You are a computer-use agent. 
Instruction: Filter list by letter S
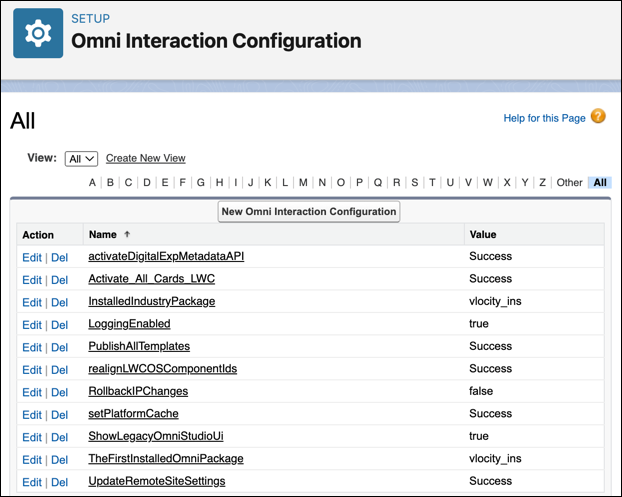[414, 183]
